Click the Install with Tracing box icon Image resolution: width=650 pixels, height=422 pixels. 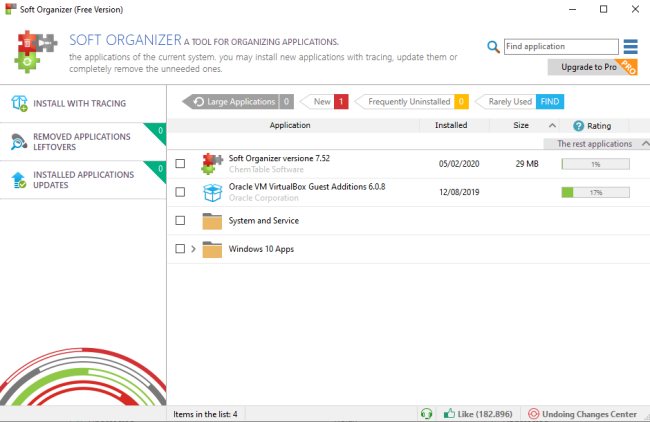[19, 103]
